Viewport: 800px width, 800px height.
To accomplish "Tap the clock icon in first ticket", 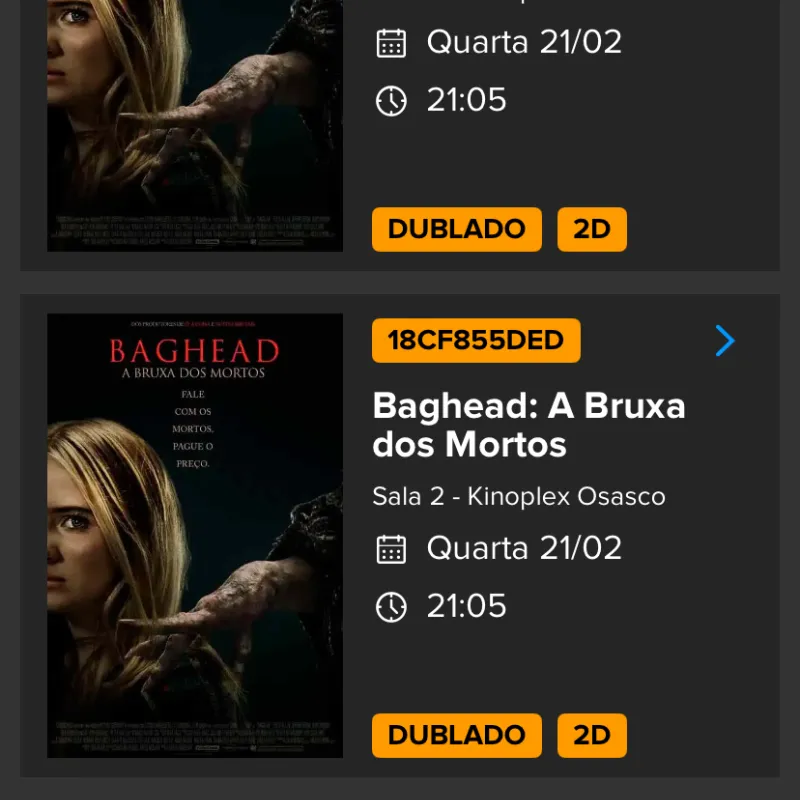I will click(x=391, y=101).
